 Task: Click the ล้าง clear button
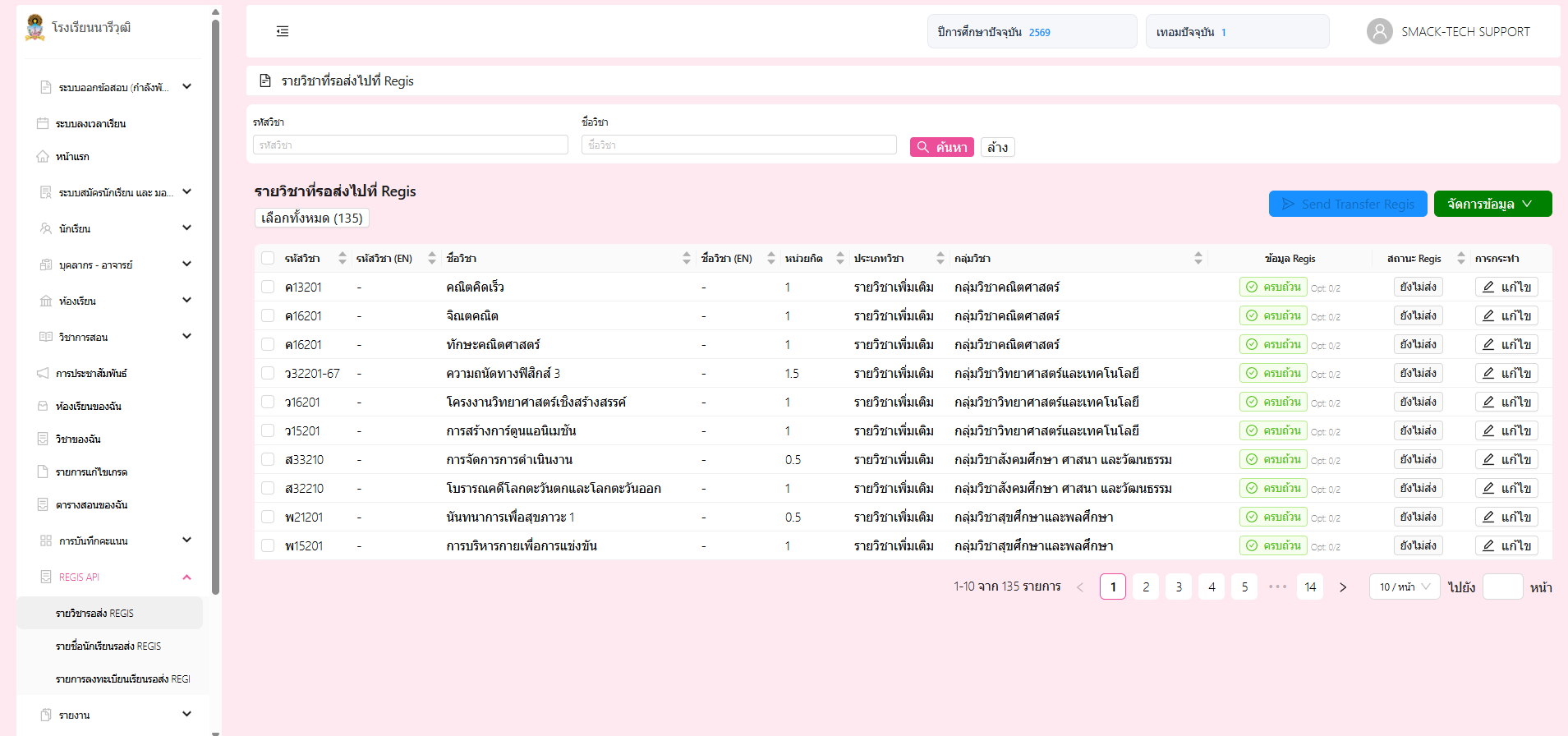[x=997, y=147]
